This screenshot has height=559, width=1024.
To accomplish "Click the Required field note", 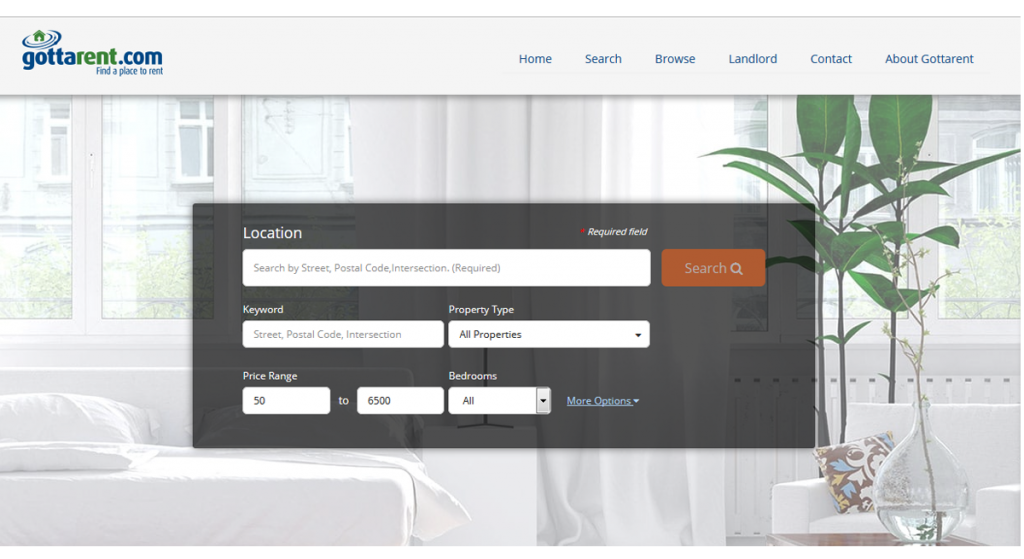I will (614, 231).
